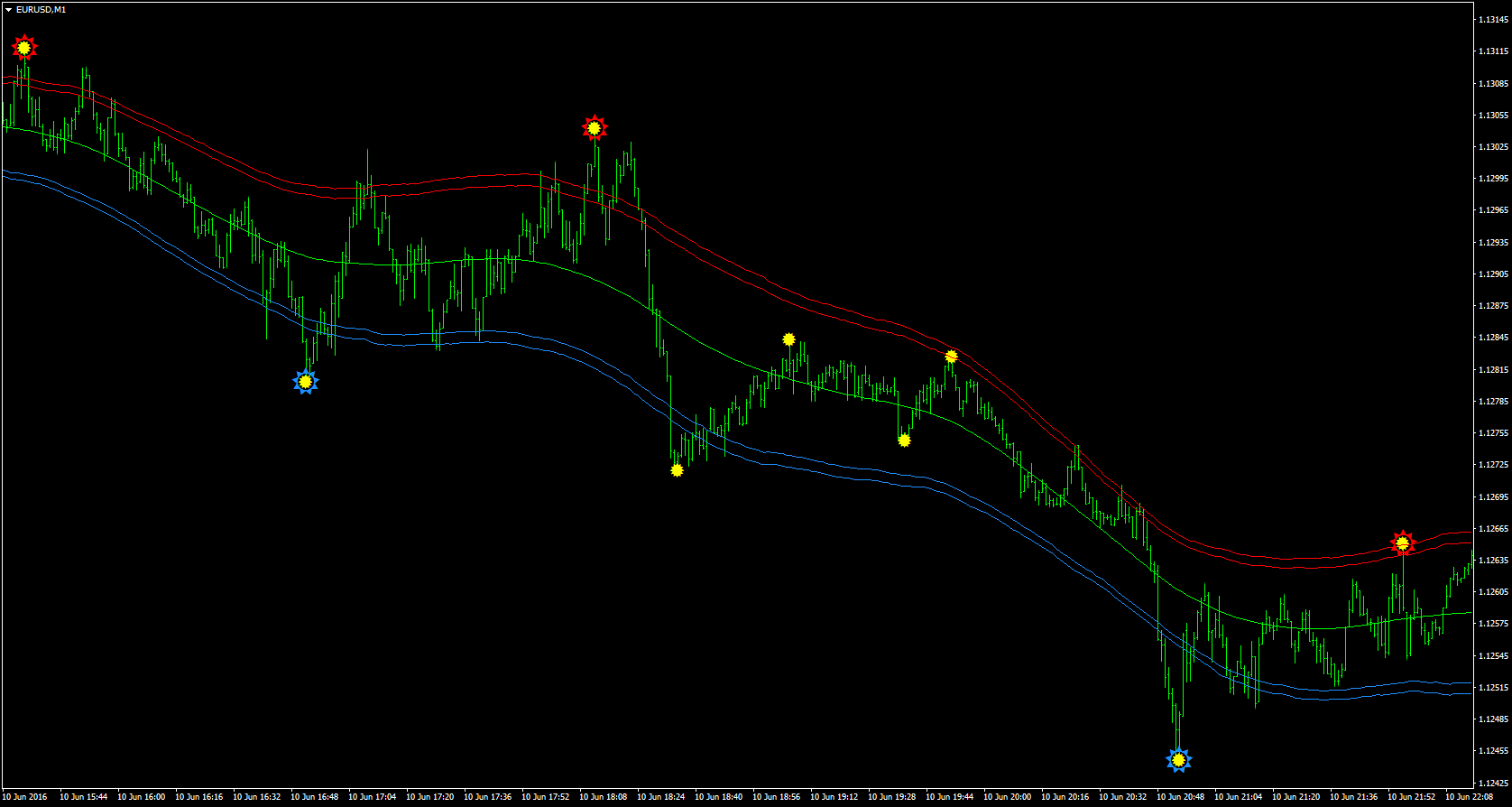Click the 10 Jun 19:28 time label

click(x=892, y=797)
